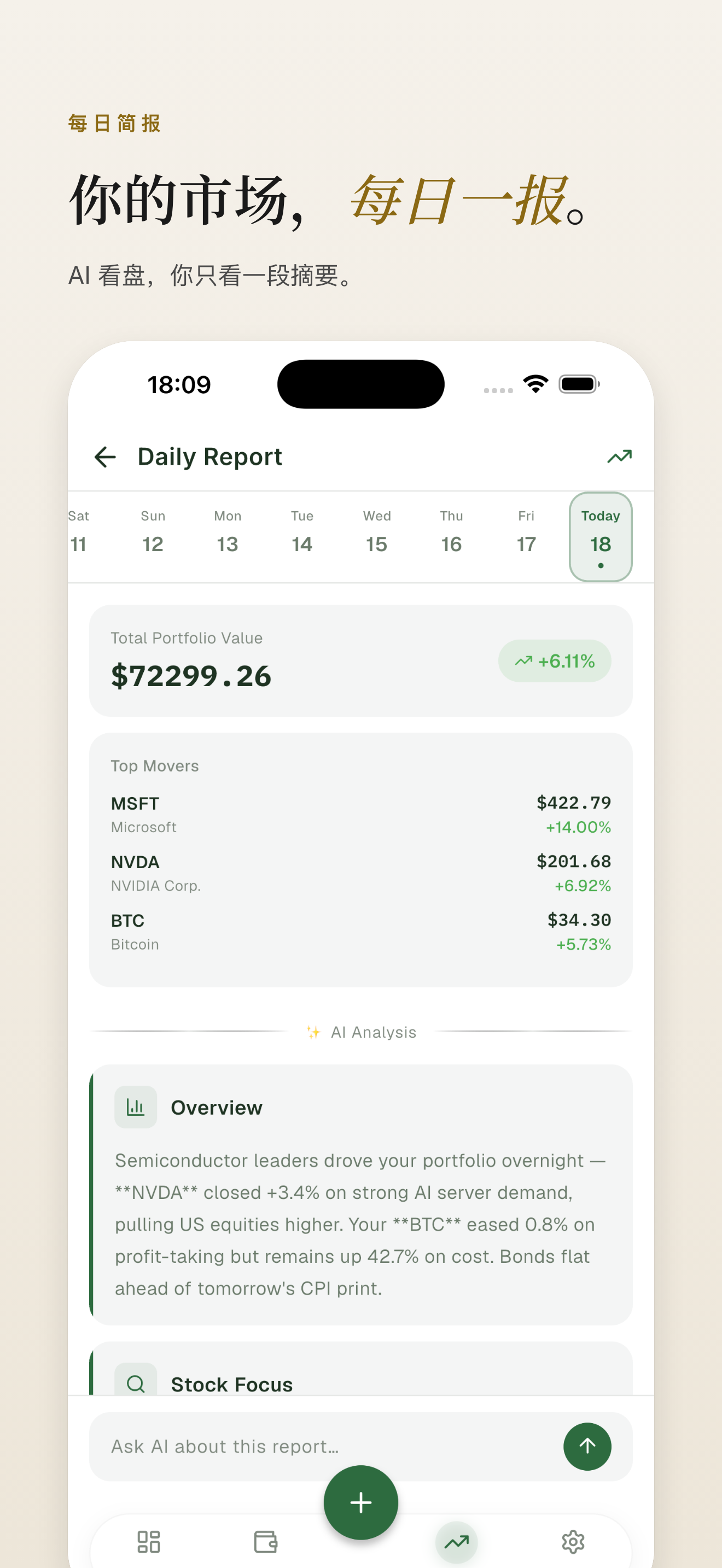Open the BTC Bitcoin mover row
Viewport: 722px width, 1568px height.
click(360, 931)
